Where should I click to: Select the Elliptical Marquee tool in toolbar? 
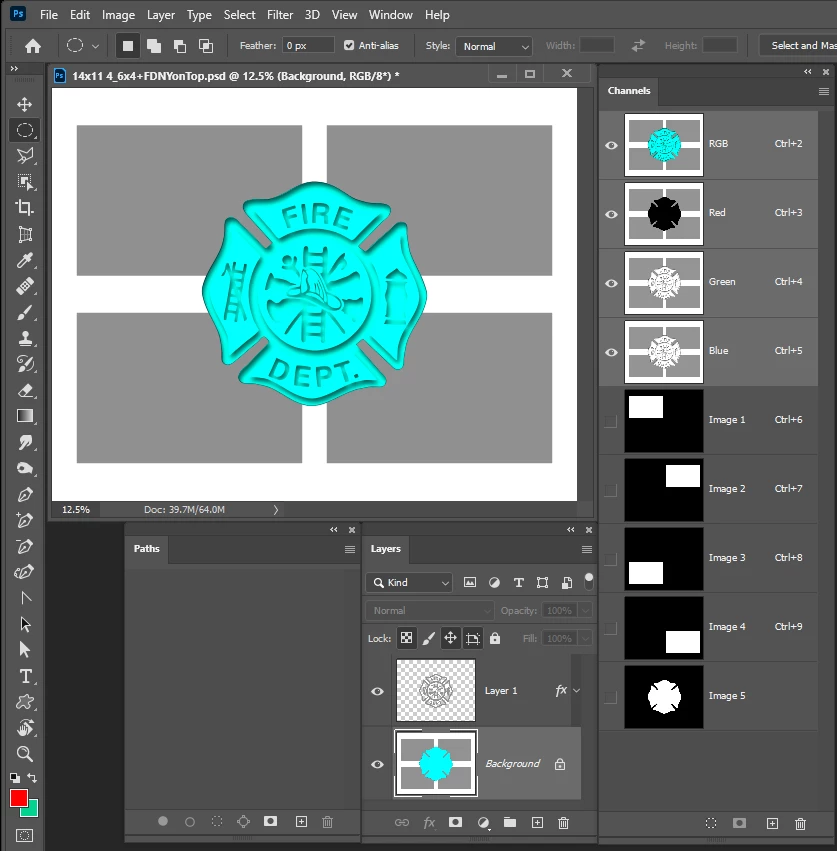tap(24, 130)
